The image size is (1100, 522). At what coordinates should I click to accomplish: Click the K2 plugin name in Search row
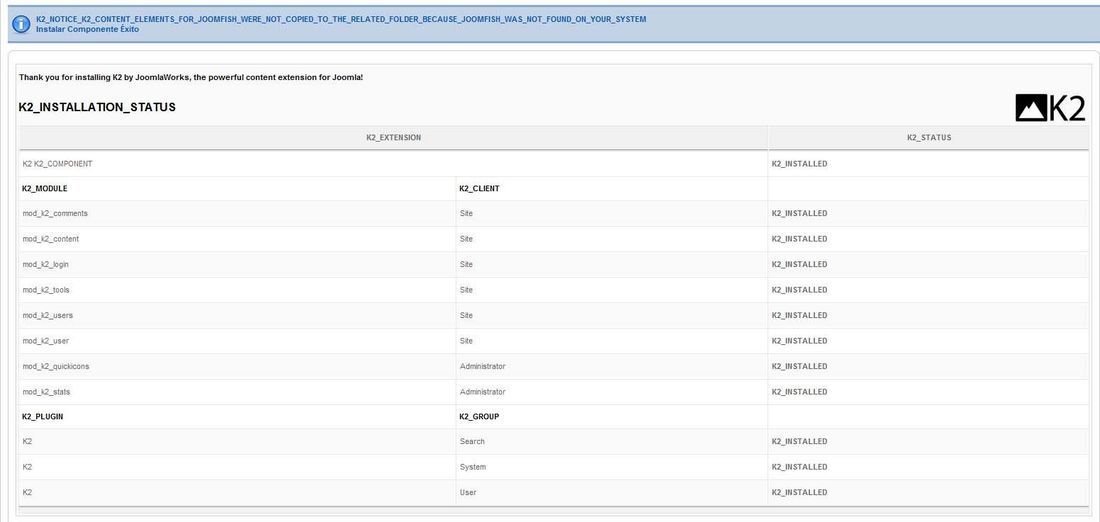coord(27,441)
